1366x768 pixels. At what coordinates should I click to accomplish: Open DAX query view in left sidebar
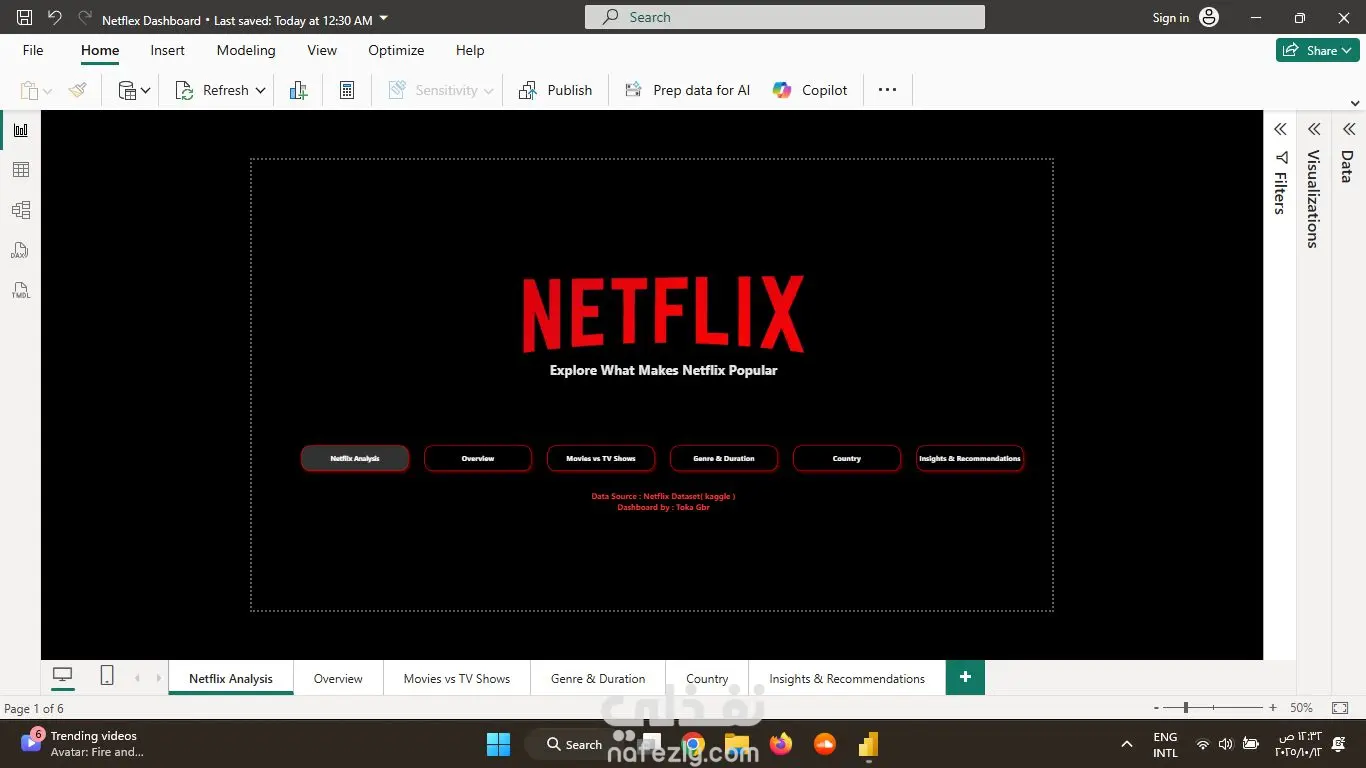tap(20, 250)
